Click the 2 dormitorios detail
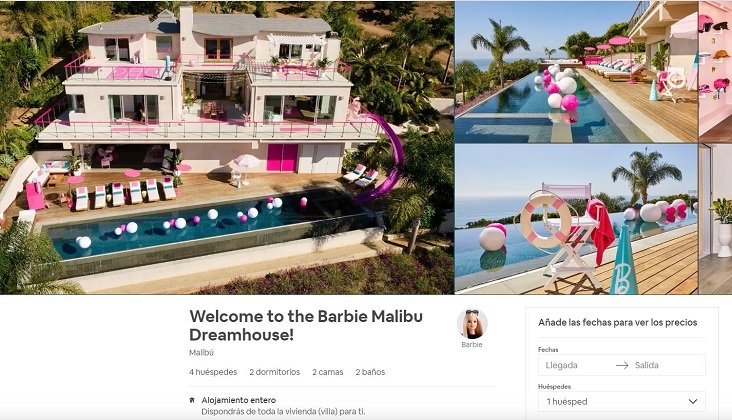The image size is (732, 420). (x=274, y=372)
